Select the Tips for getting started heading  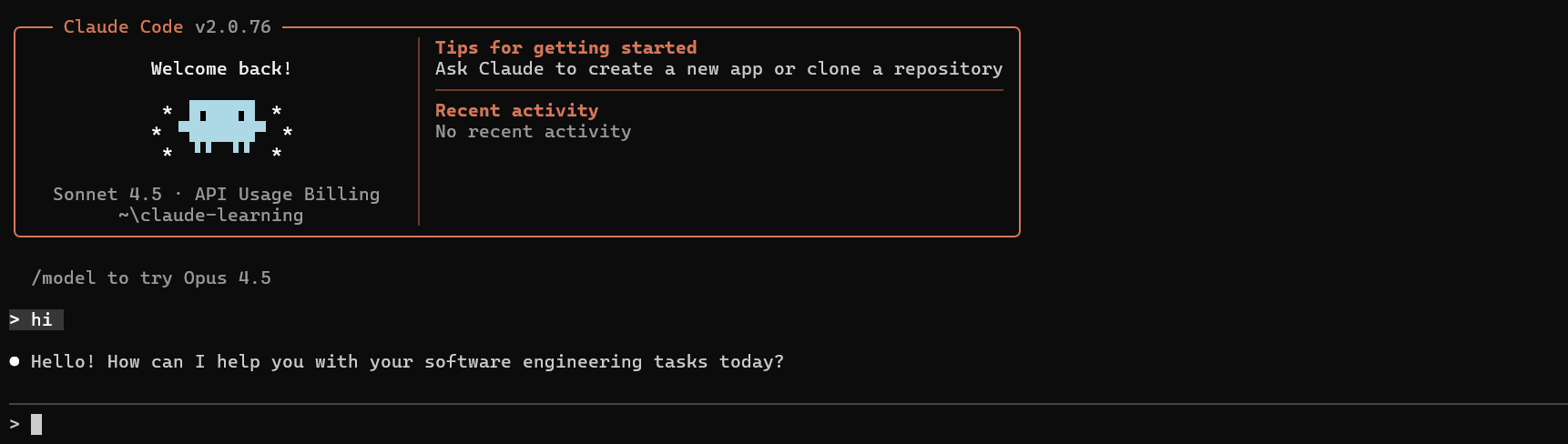(565, 48)
